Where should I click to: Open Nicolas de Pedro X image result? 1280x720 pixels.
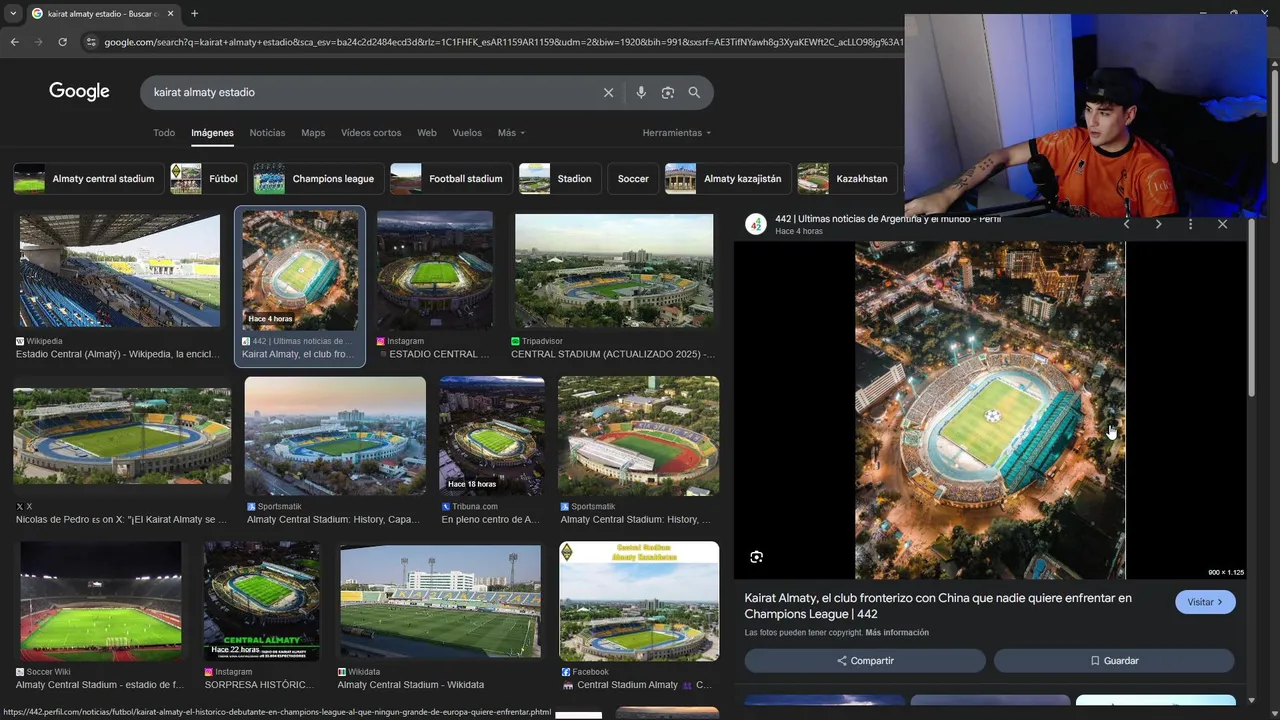click(122, 437)
